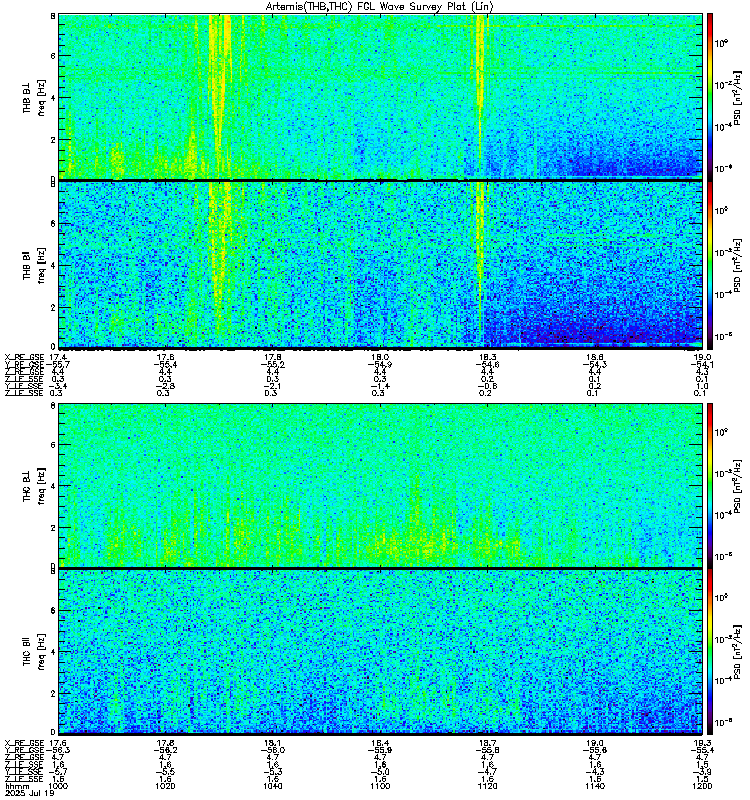750x800 pixels.
Task: Click the THC B⊥ panel color bar
Action: [710, 485]
